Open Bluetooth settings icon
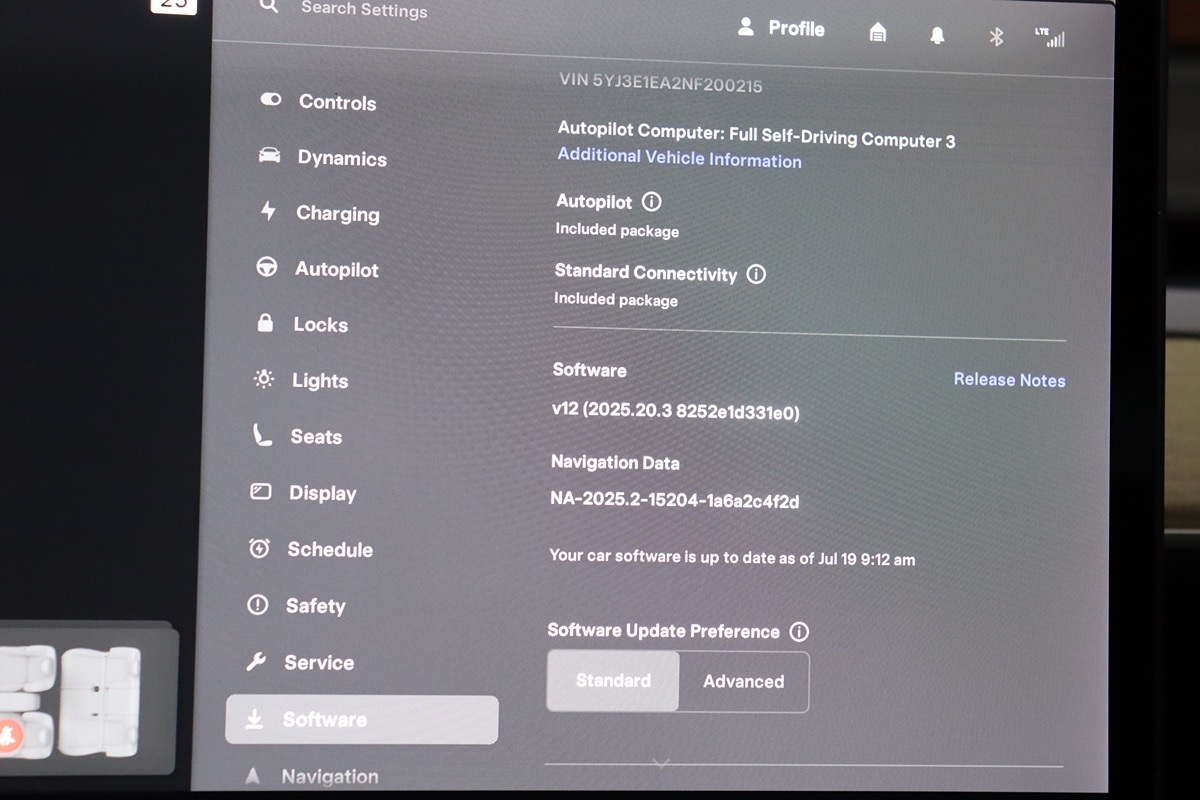 tap(996, 37)
